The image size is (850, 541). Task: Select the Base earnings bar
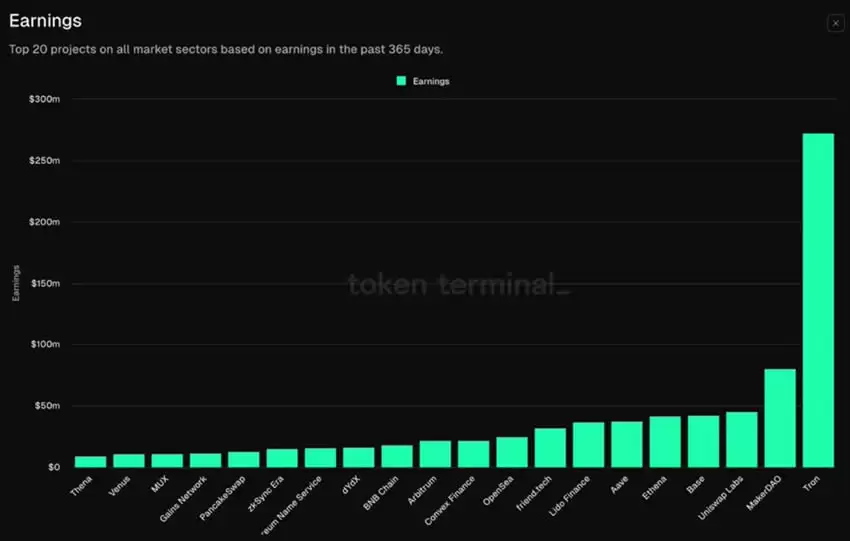point(703,442)
